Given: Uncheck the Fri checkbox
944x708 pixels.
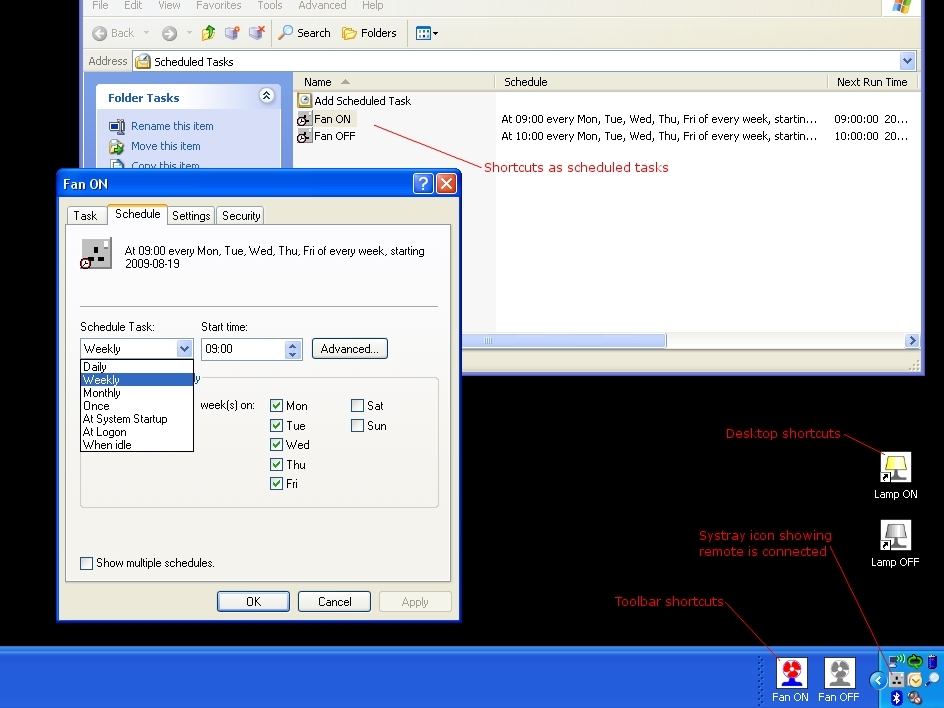Looking at the screenshot, I should pyautogui.click(x=276, y=483).
